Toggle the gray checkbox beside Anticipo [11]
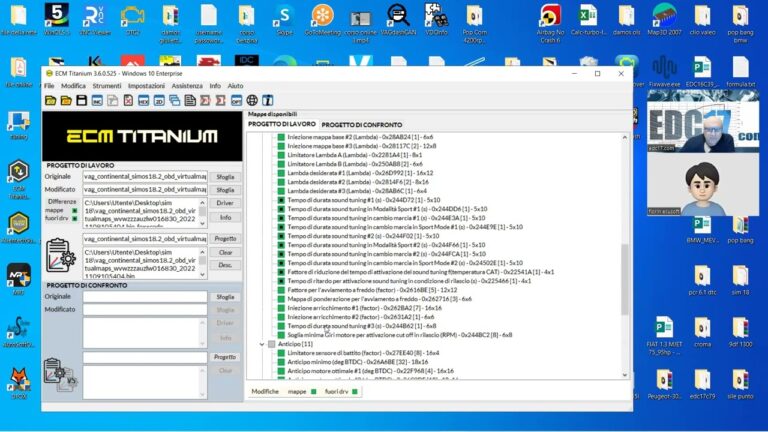 (x=272, y=344)
